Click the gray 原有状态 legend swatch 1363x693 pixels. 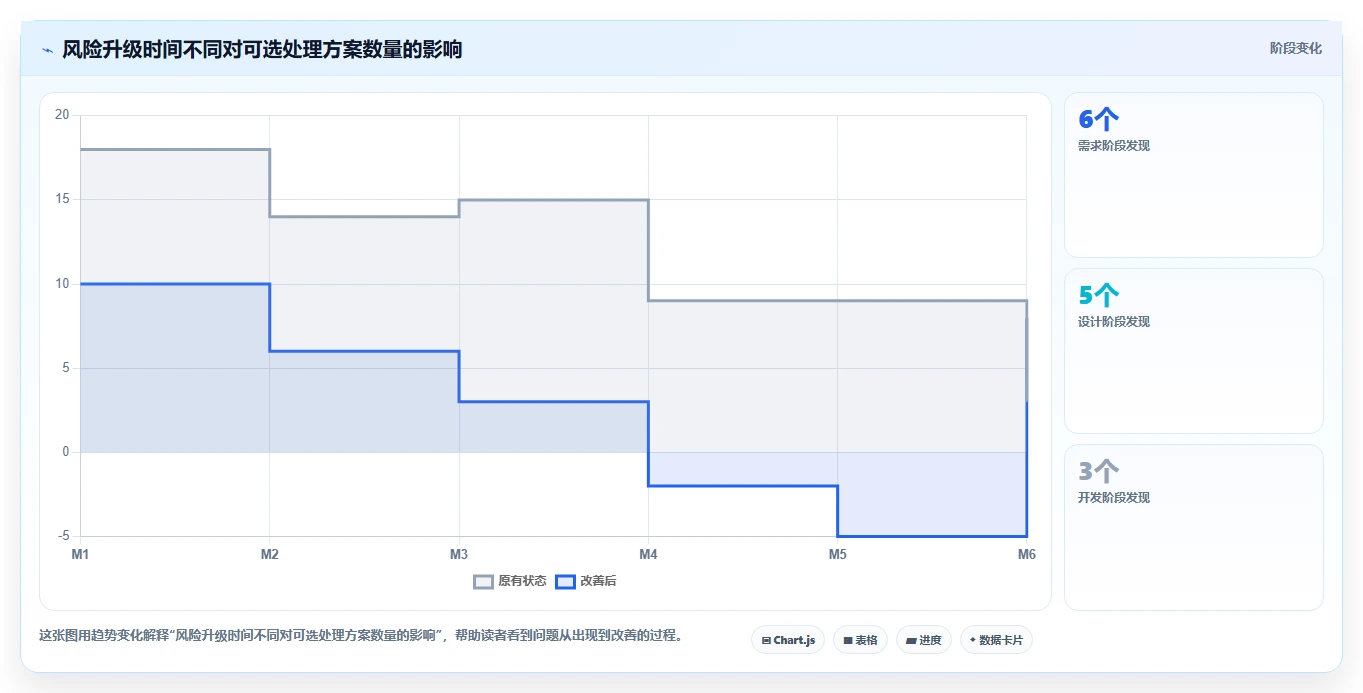coord(483,581)
